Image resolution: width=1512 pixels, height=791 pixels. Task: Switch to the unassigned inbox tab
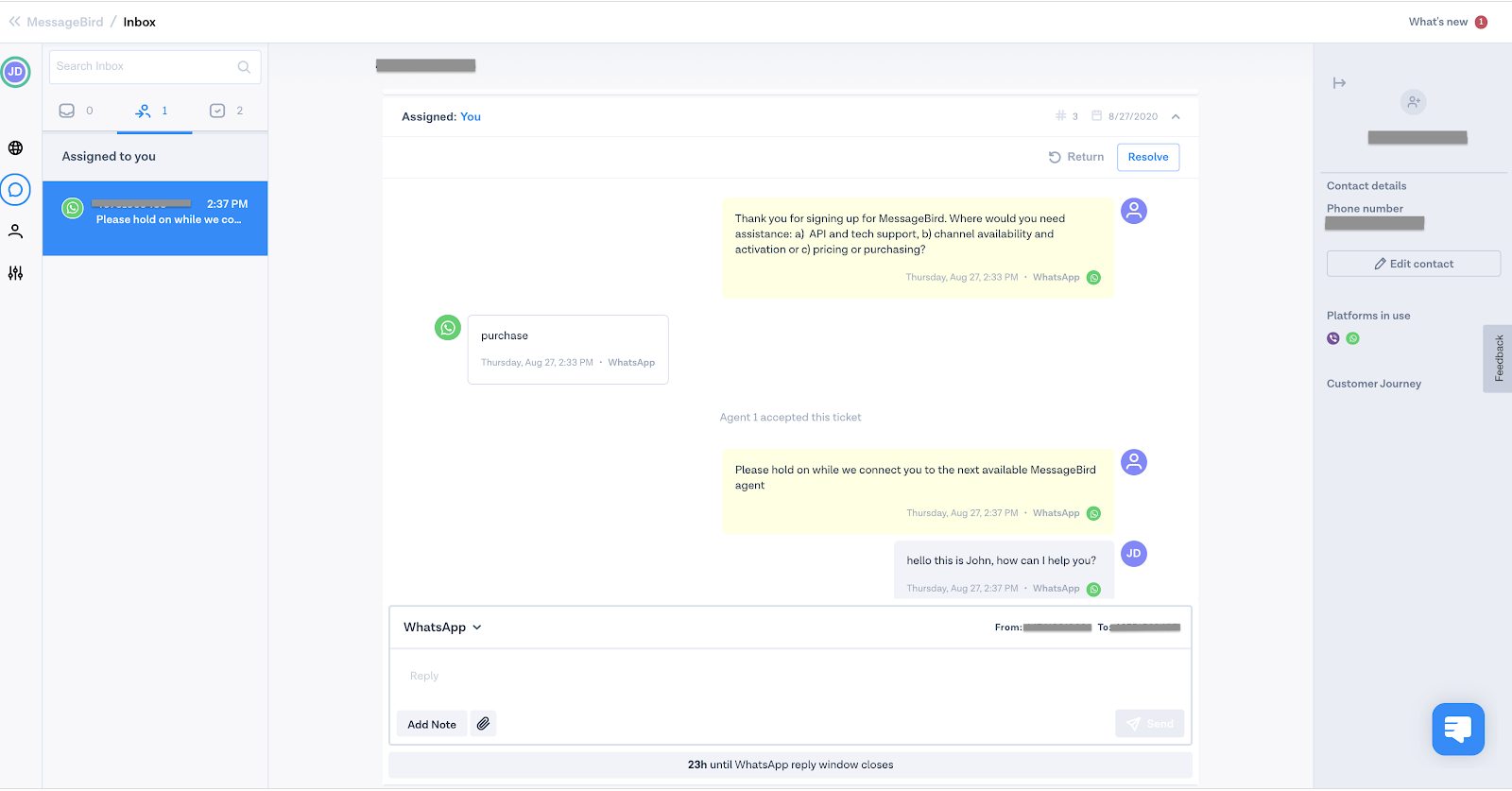tap(77, 111)
